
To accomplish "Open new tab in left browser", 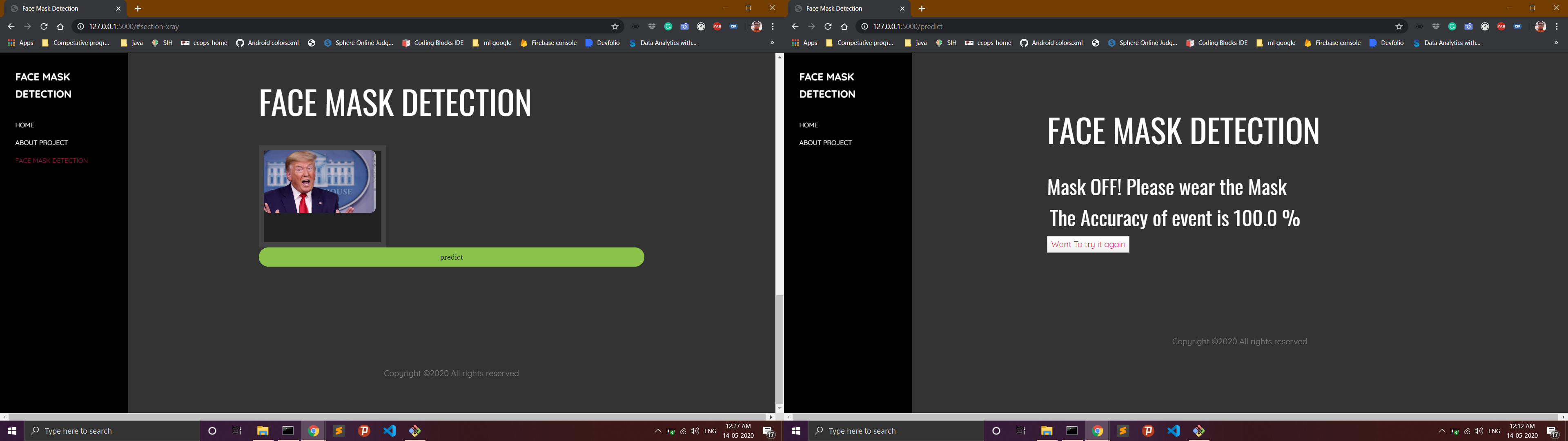I will click(138, 9).
